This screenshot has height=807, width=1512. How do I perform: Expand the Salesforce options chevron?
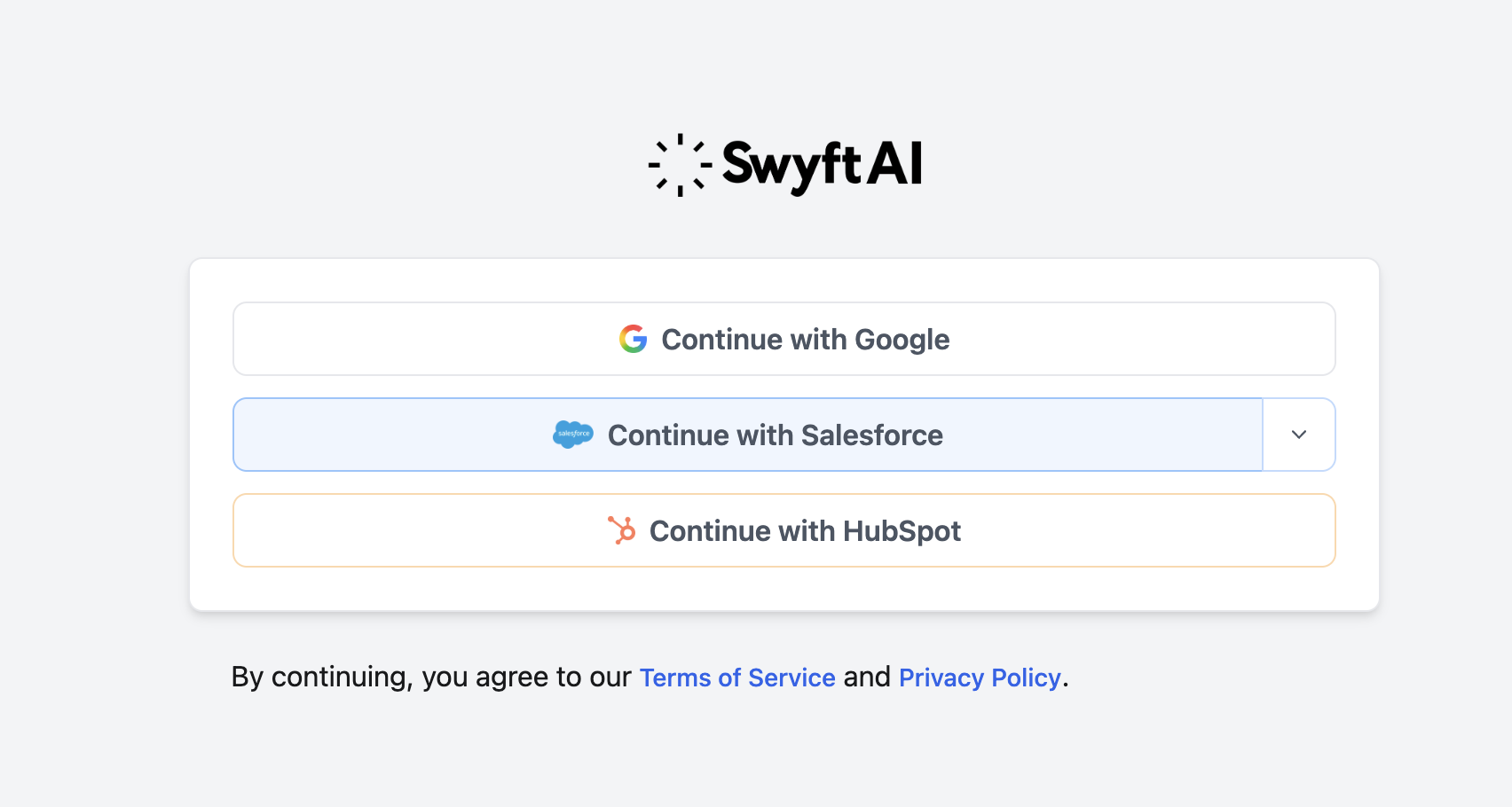(1299, 435)
